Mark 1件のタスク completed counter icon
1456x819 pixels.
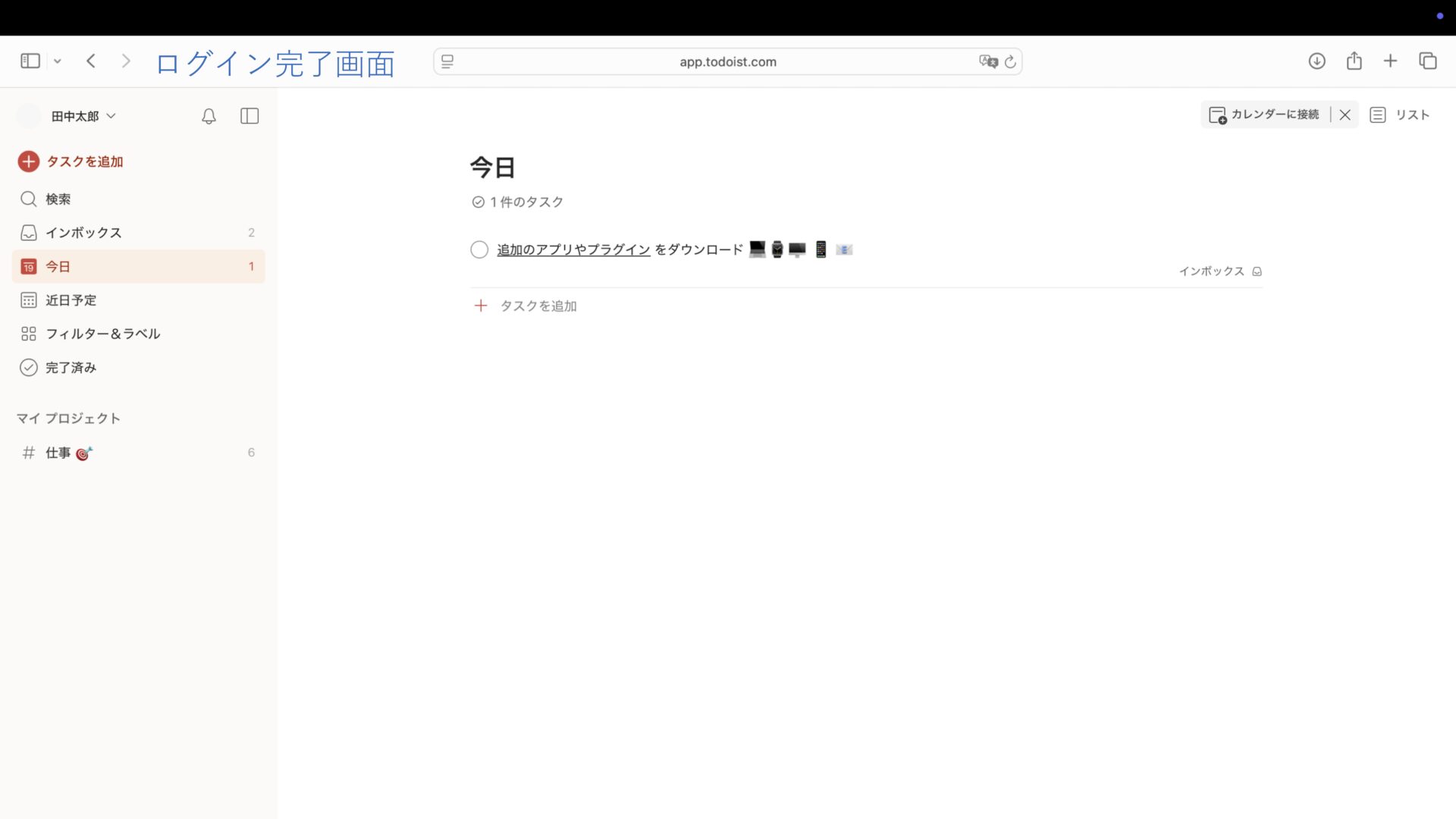(478, 202)
